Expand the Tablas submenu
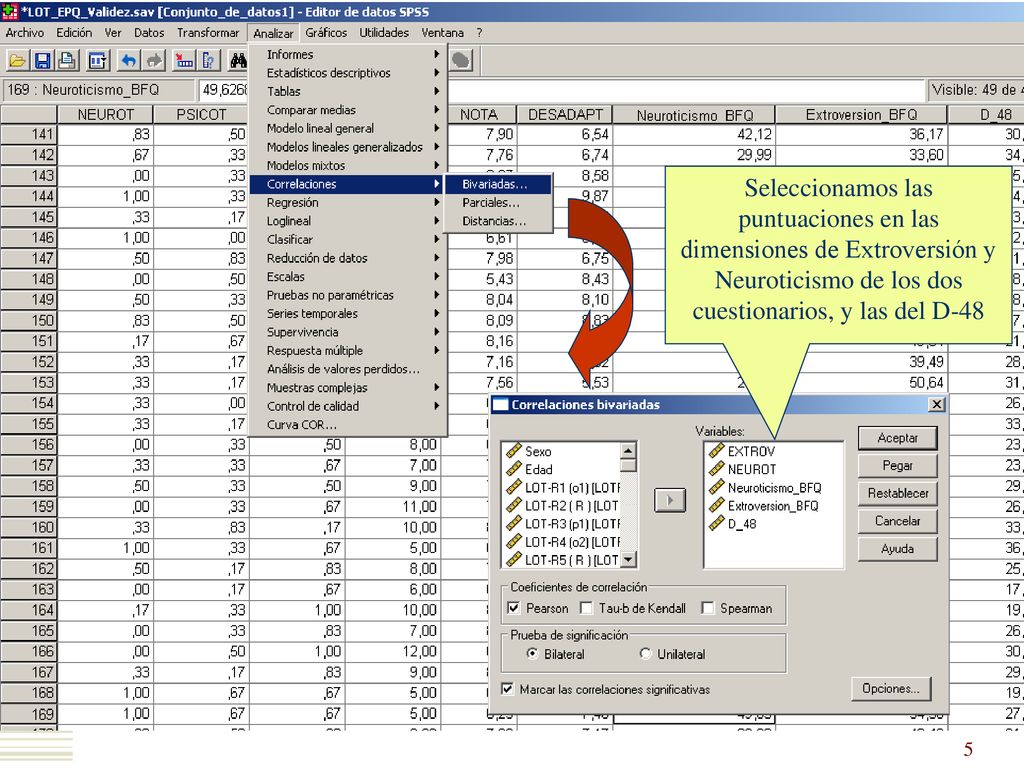This screenshot has width=1024, height=768. point(348,91)
